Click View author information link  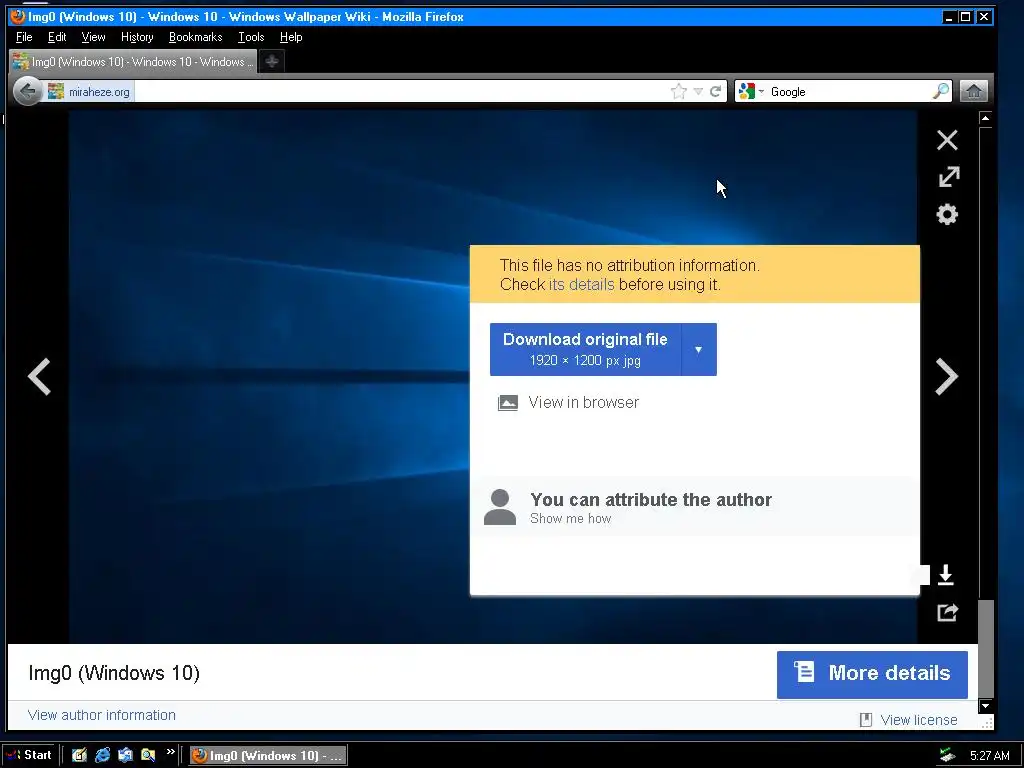tap(102, 715)
